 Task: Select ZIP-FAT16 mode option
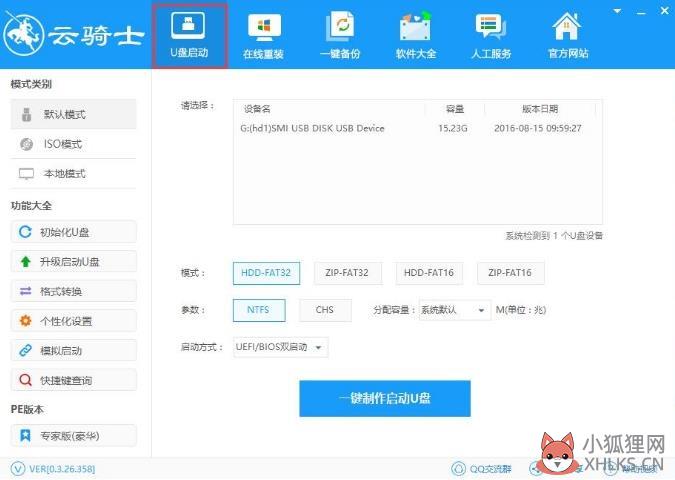510,273
